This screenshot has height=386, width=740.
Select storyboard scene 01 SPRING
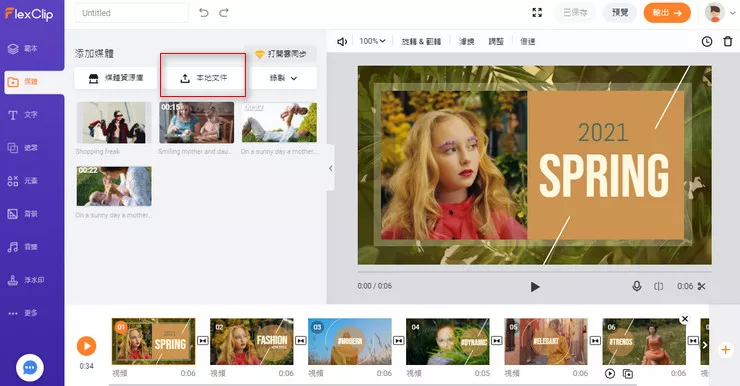coord(153,341)
